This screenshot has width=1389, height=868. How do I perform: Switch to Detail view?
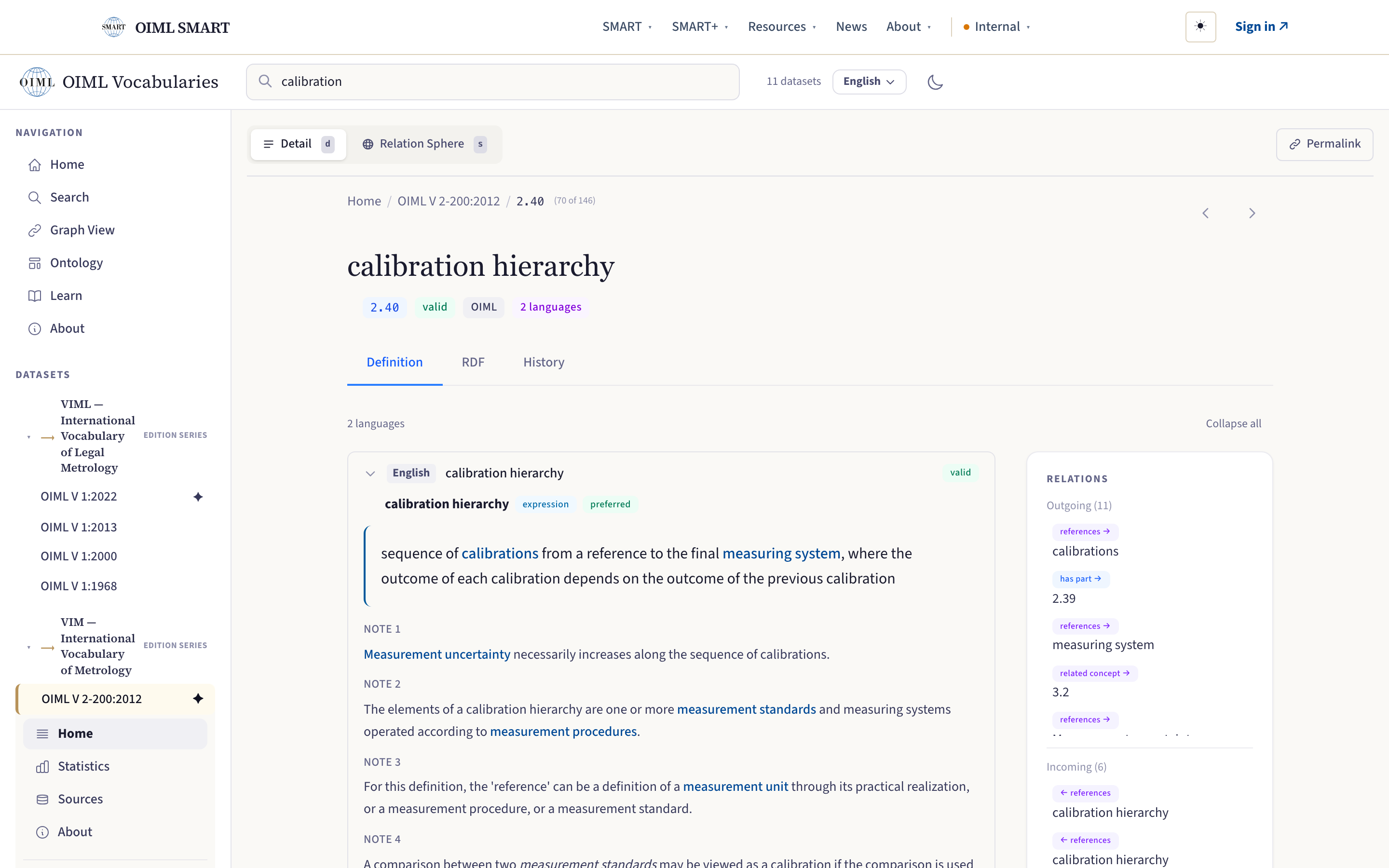[x=299, y=144]
